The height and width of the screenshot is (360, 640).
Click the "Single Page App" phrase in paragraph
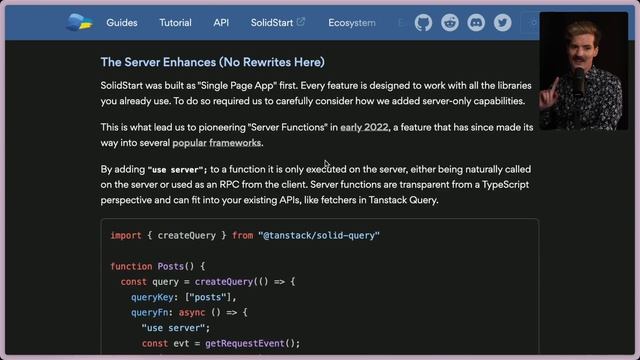(237, 86)
